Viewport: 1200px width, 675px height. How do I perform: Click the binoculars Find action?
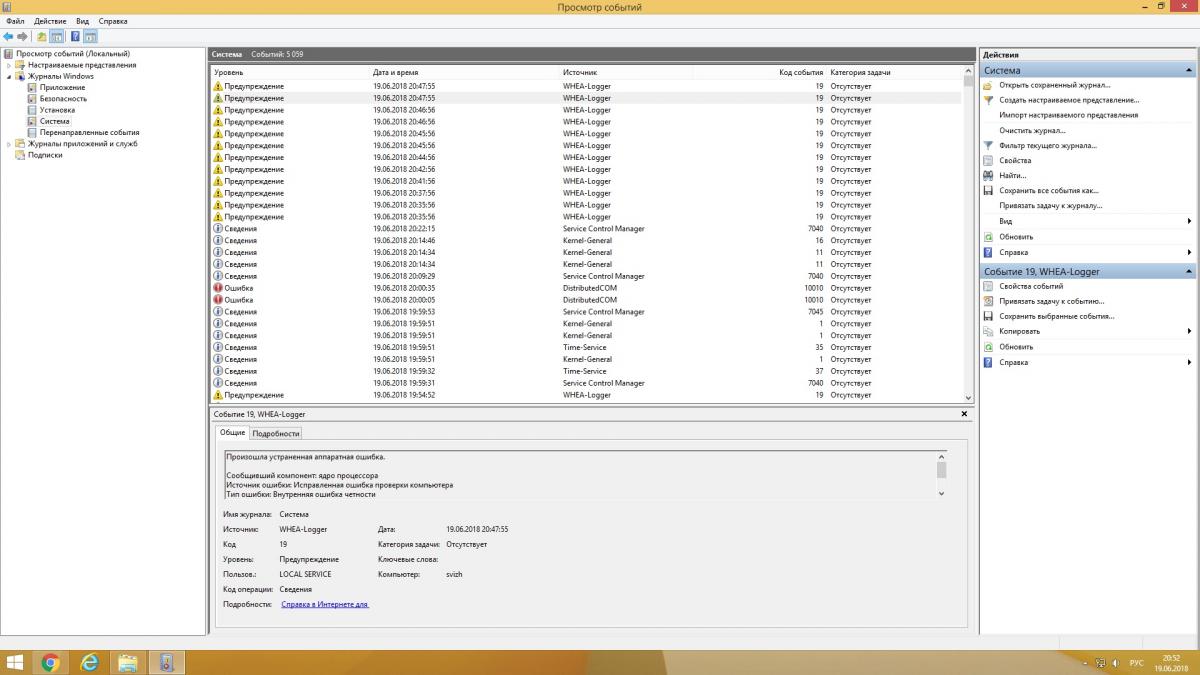[988, 176]
